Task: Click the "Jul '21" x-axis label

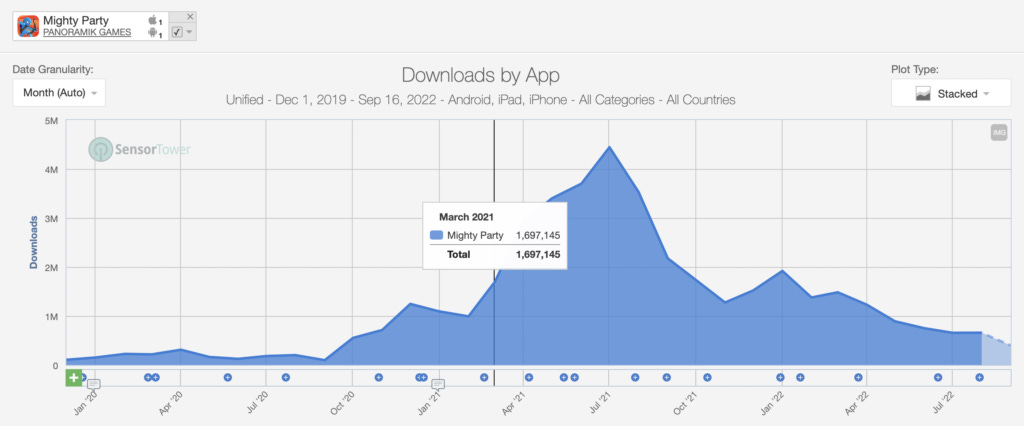Action: click(x=600, y=402)
